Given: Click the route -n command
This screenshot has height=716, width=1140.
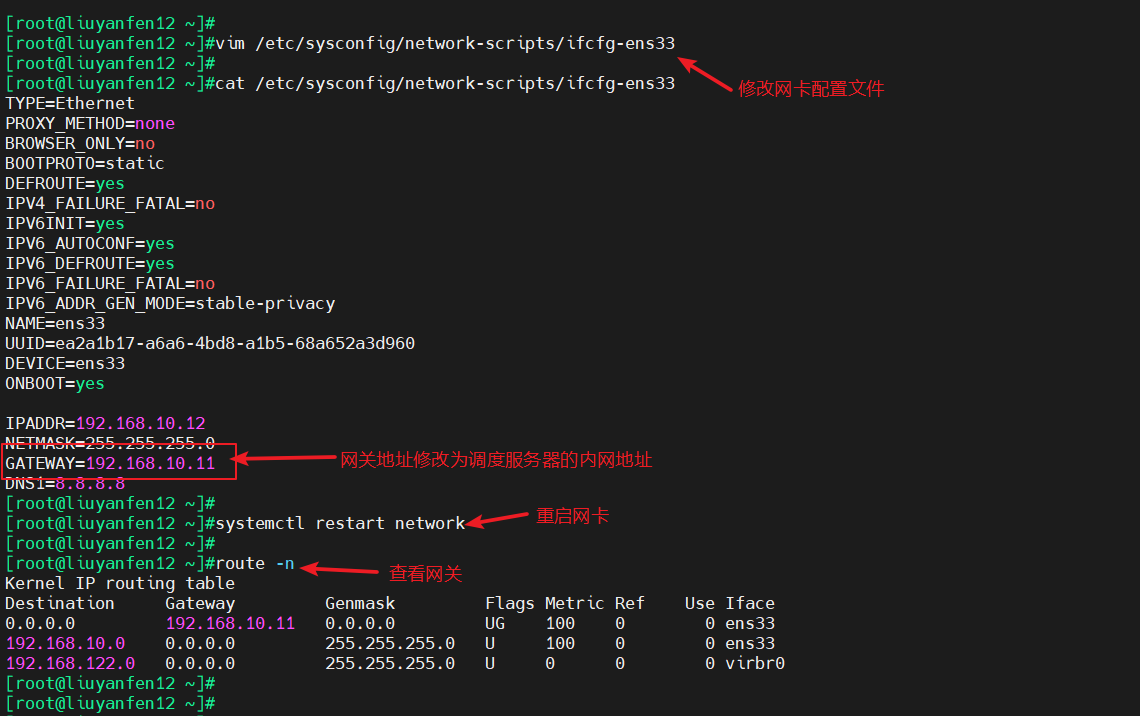Looking at the screenshot, I should [x=255, y=563].
